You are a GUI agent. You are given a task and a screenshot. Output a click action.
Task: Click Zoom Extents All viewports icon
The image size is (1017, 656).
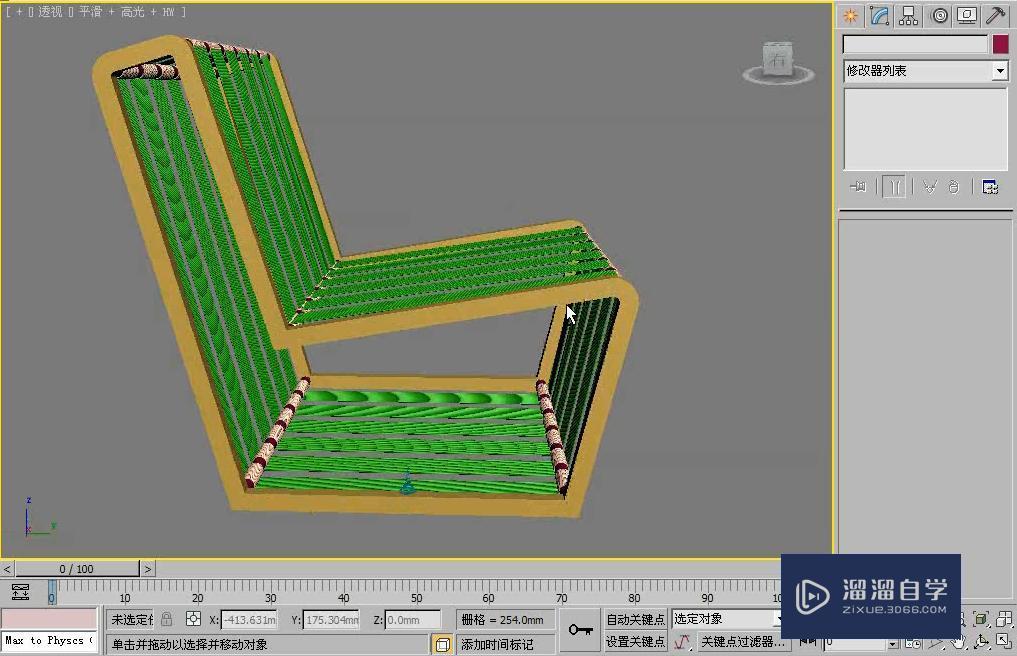tap(1004, 619)
